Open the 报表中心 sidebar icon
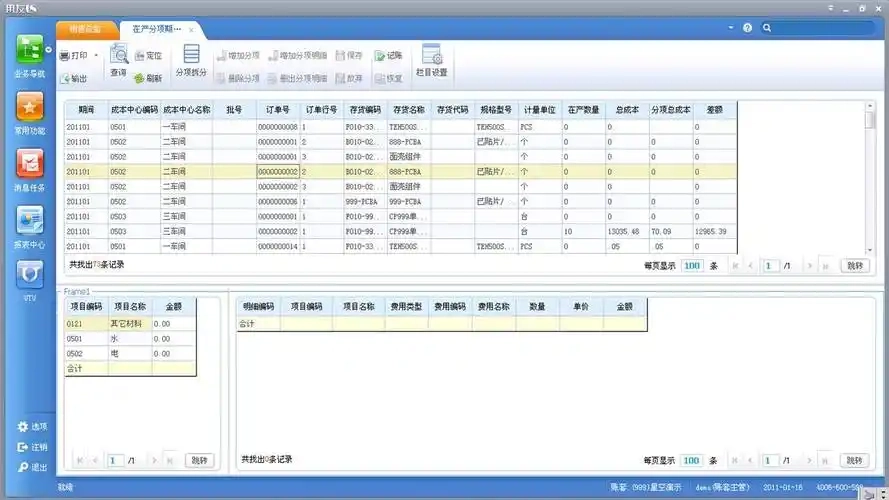The image size is (889, 500). point(29,221)
